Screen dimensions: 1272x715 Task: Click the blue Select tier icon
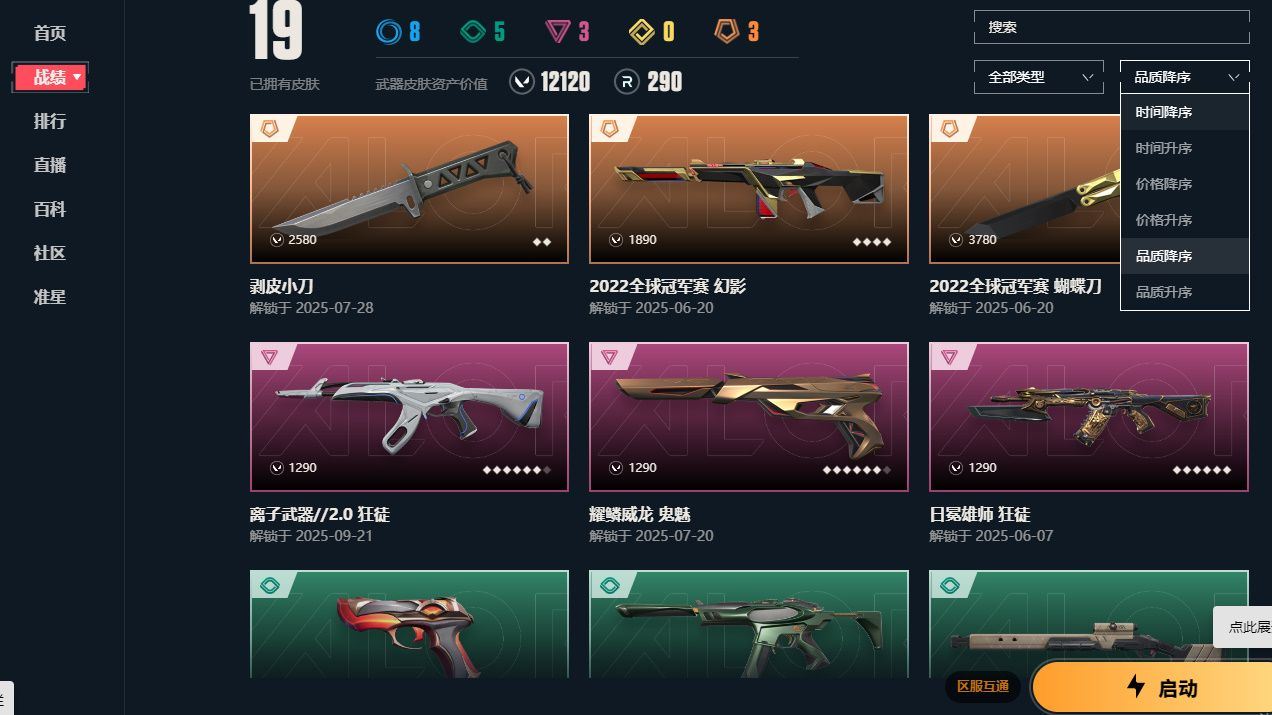(388, 32)
